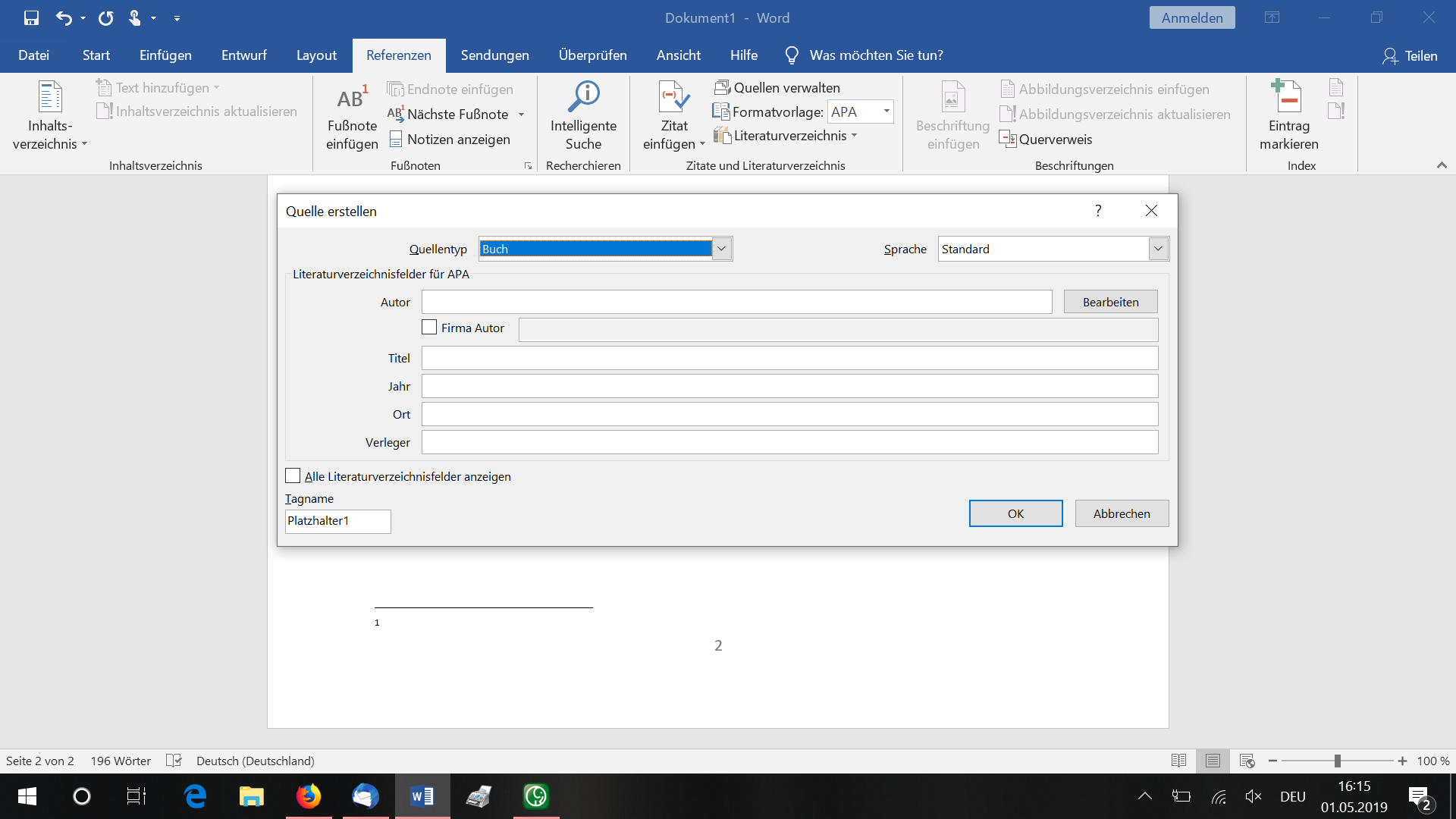Click 100 % zoom level
Screen dimensions: 1456x819
[1433, 761]
